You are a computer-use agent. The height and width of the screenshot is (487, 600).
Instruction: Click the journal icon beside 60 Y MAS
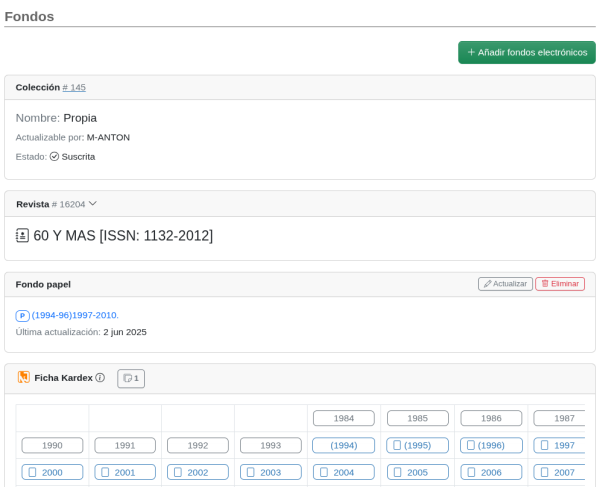pos(22,236)
